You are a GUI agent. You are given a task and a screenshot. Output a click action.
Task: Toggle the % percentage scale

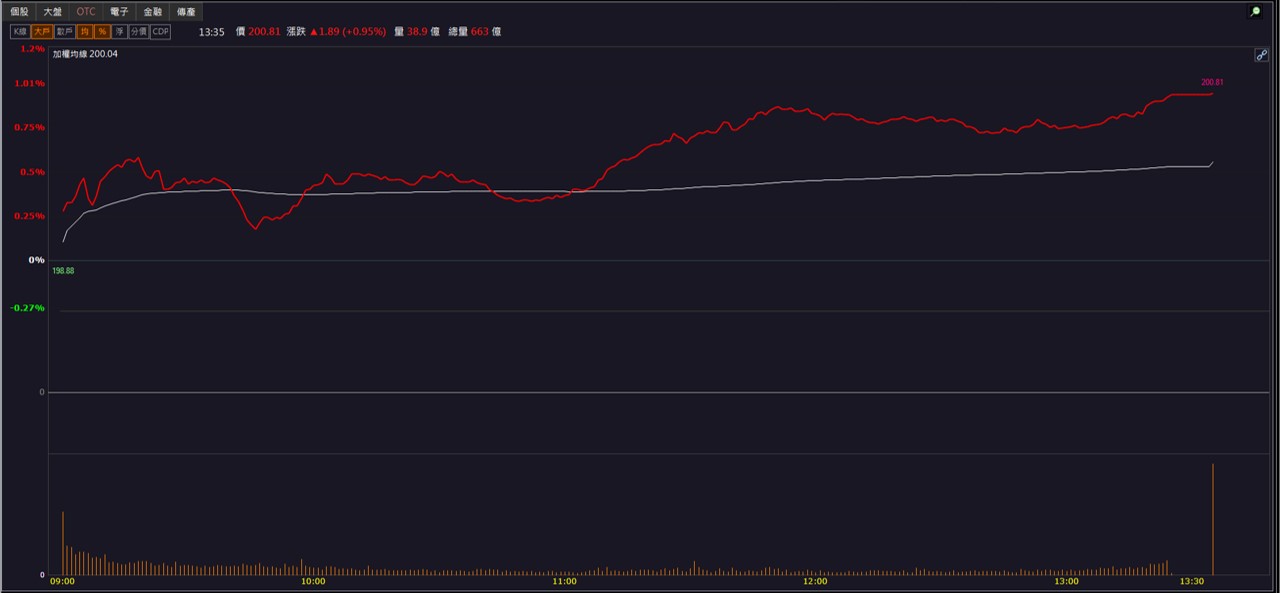point(102,32)
